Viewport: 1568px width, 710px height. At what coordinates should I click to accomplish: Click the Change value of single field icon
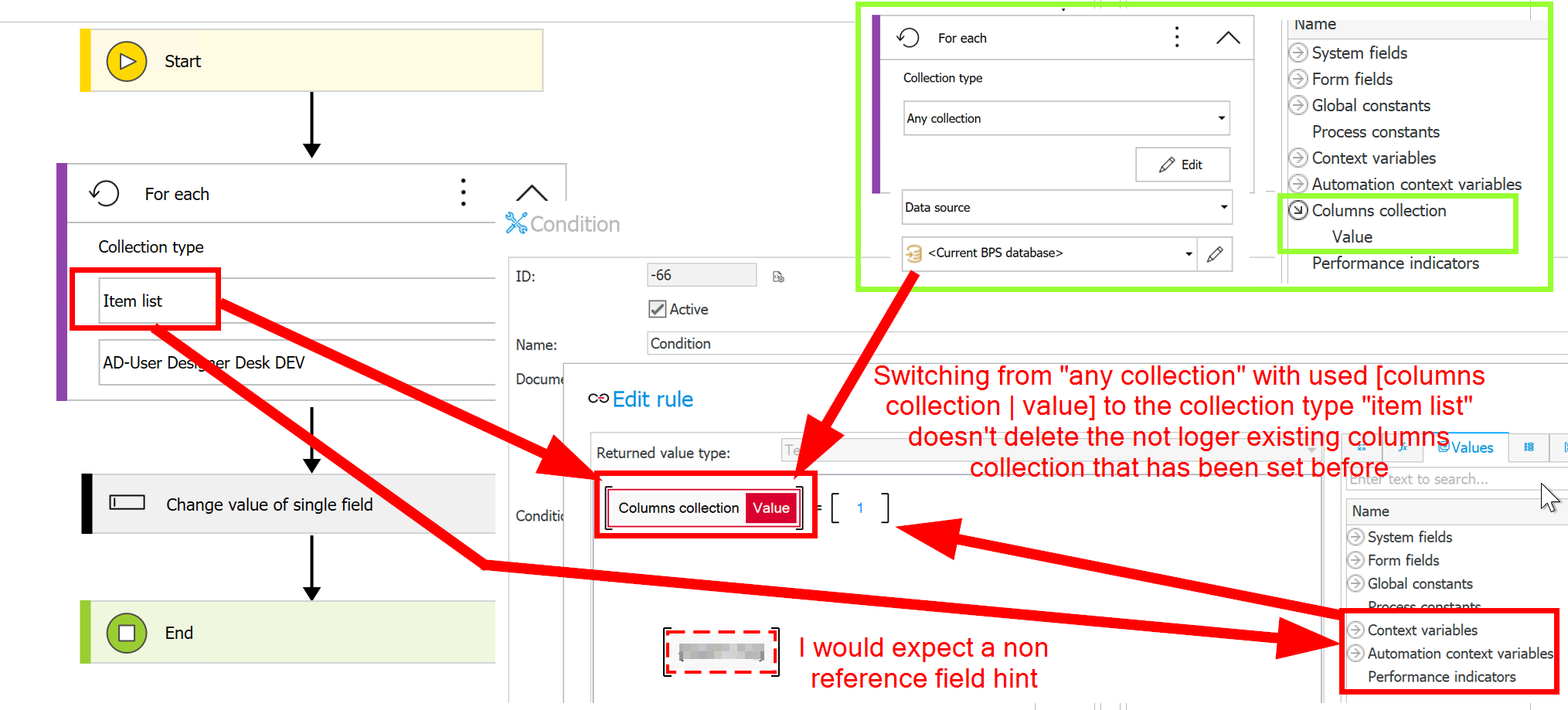coord(128,504)
